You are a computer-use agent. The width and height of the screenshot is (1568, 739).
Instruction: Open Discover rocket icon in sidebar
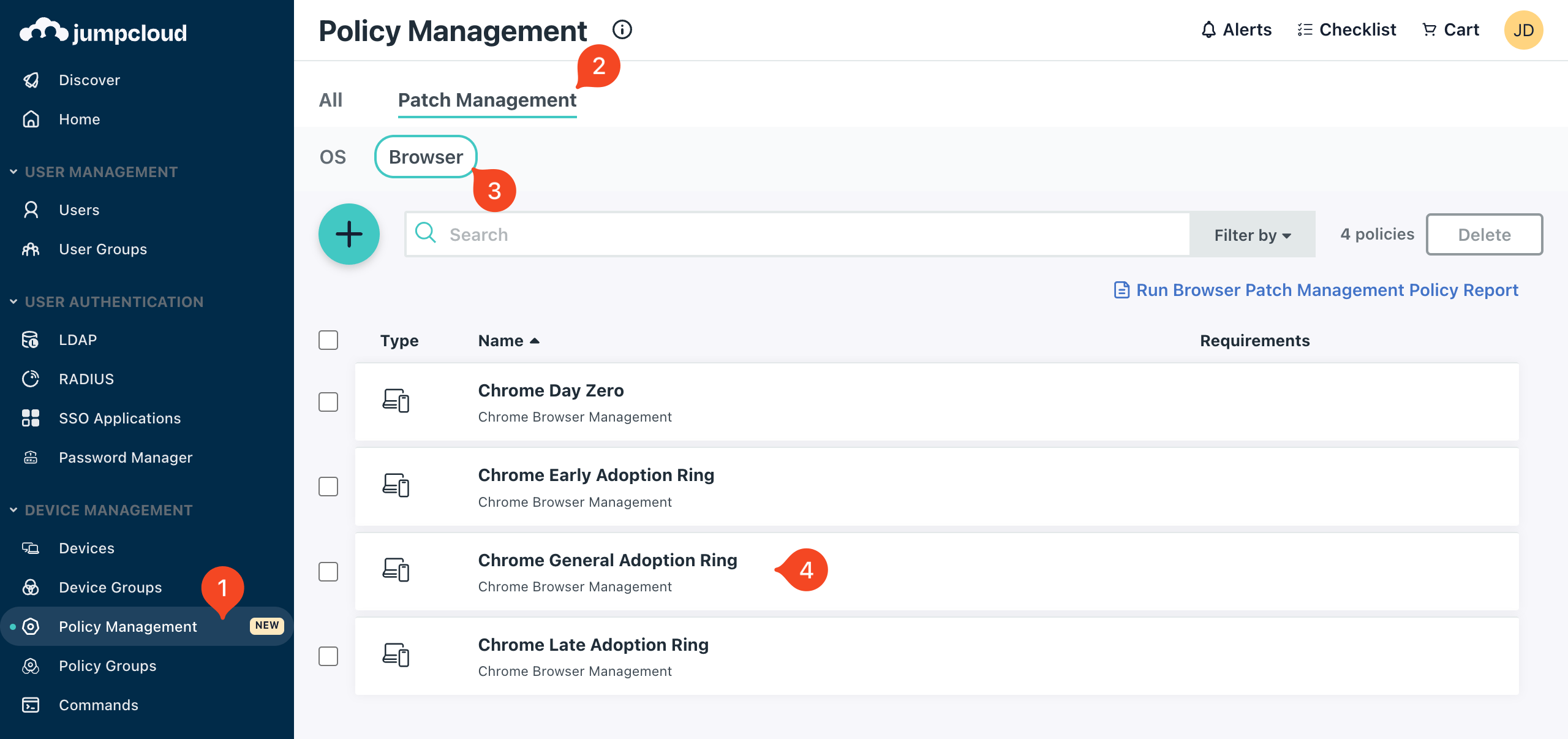[x=31, y=80]
